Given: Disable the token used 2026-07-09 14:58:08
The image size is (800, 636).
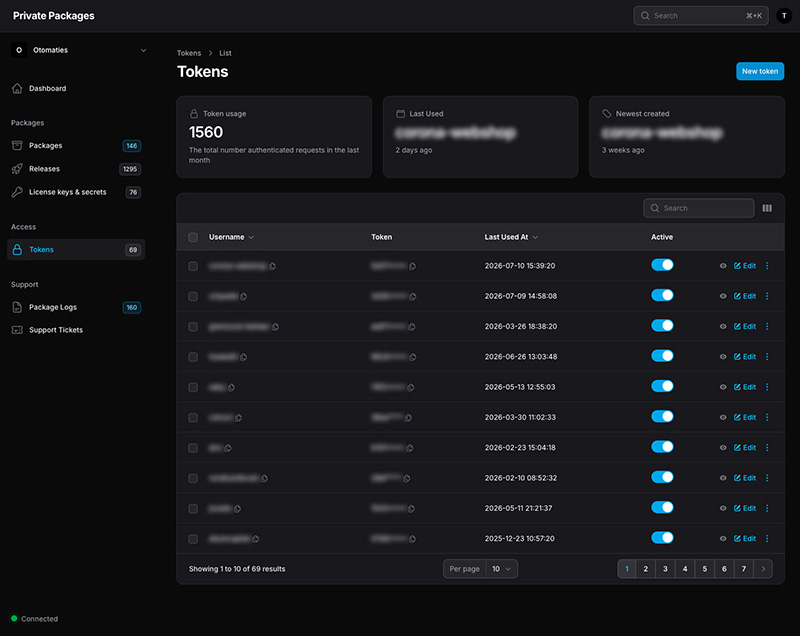Looking at the screenshot, I should [662, 295].
